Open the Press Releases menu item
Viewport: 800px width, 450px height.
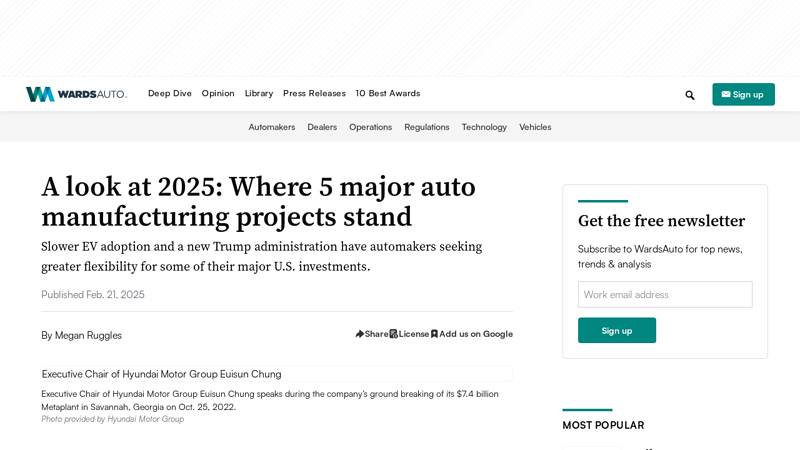click(314, 93)
